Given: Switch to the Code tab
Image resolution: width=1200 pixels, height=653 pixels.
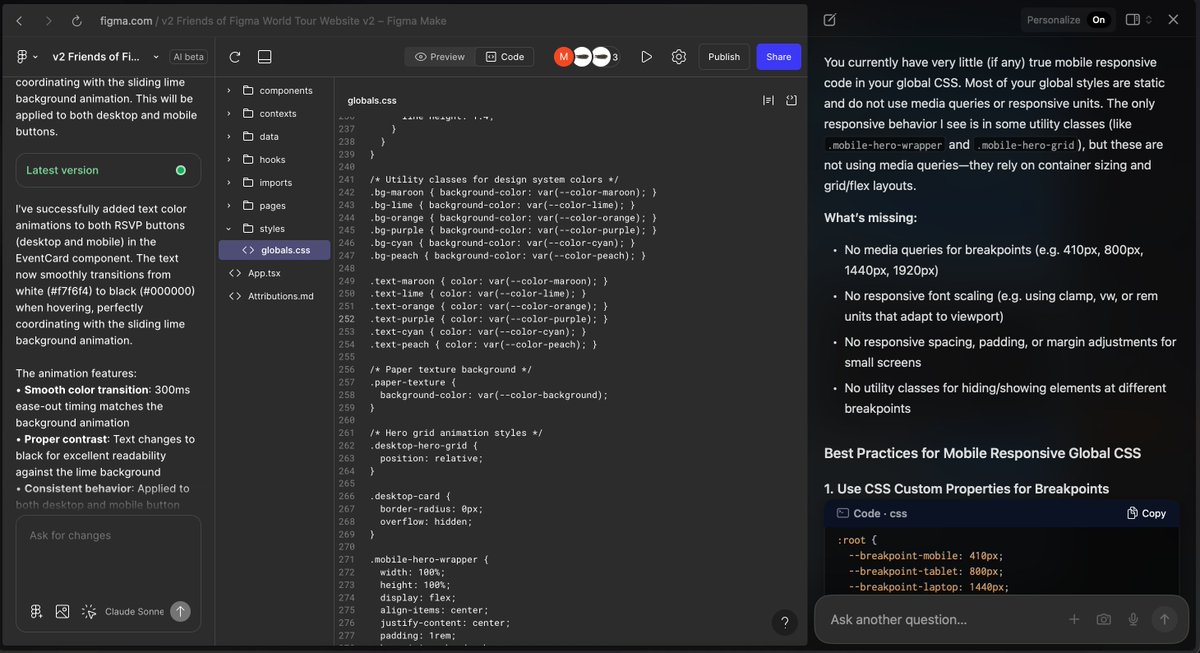Looking at the screenshot, I should pos(505,57).
